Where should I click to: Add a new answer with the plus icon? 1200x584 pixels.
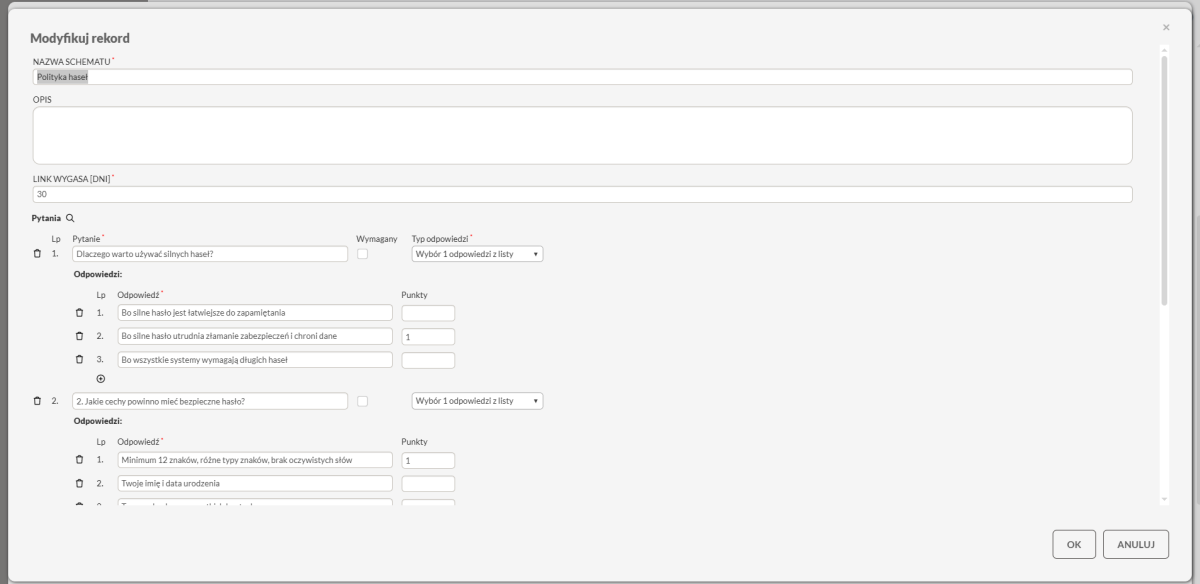(x=100, y=379)
